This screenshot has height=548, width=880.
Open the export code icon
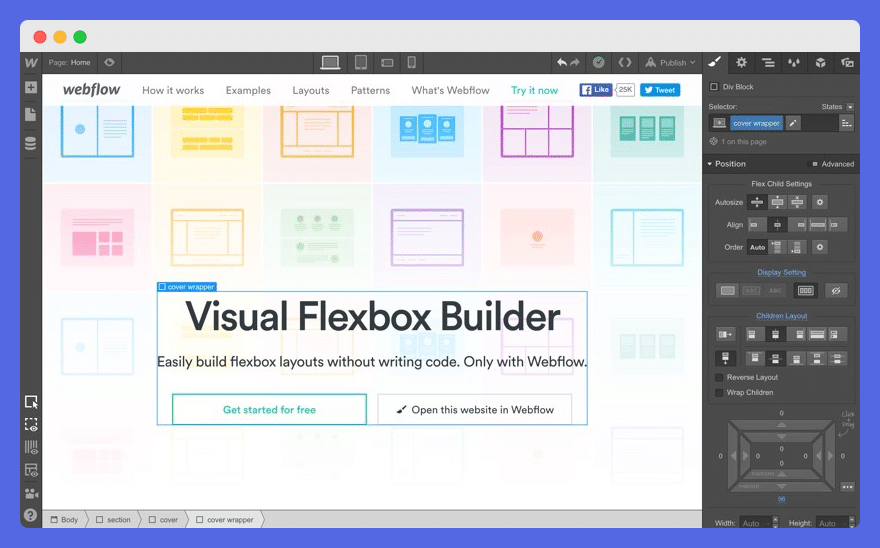pyautogui.click(x=625, y=62)
